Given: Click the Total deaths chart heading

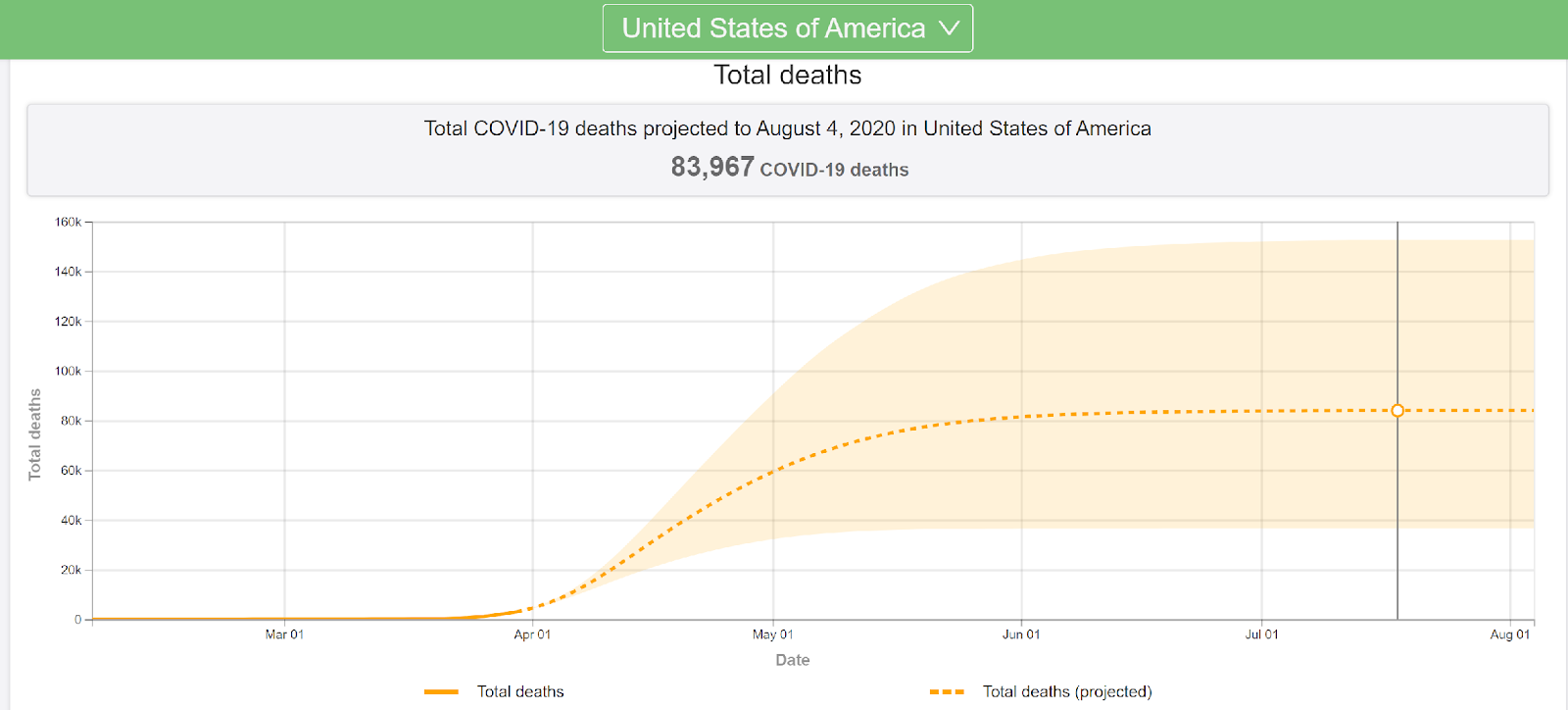Looking at the screenshot, I should coord(787,76).
